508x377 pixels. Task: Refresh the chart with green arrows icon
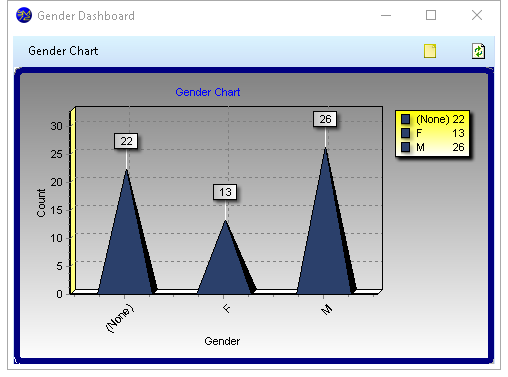click(478, 51)
